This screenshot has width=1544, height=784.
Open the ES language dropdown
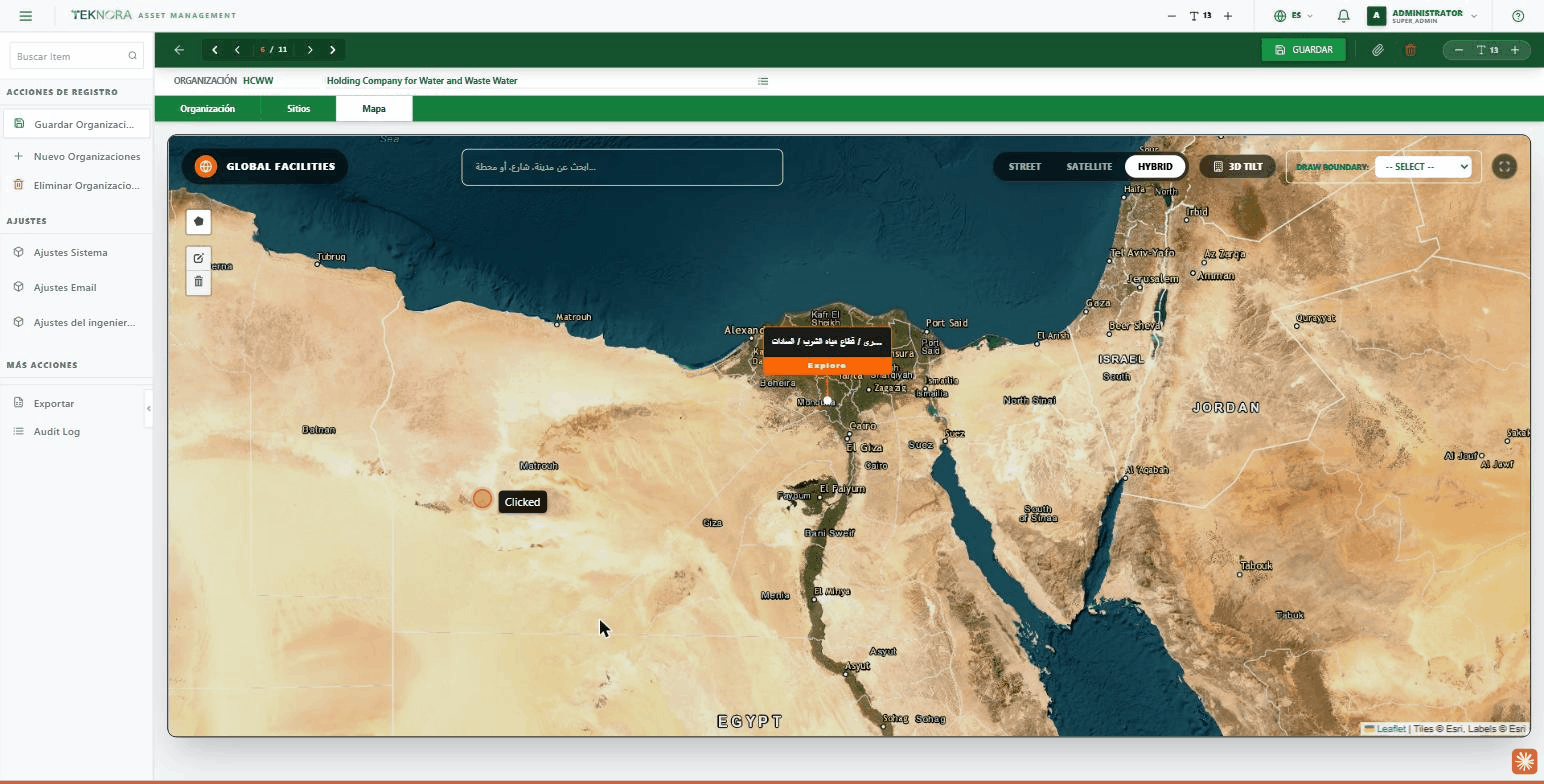(x=1293, y=16)
